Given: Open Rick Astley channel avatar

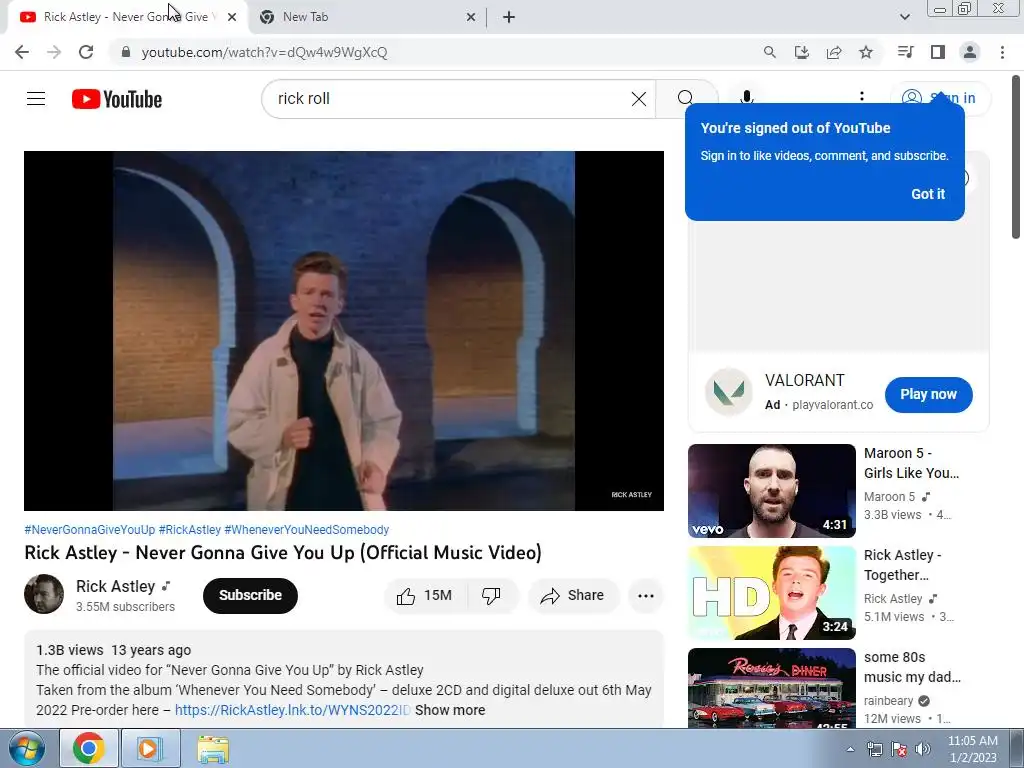Looking at the screenshot, I should [x=44, y=594].
